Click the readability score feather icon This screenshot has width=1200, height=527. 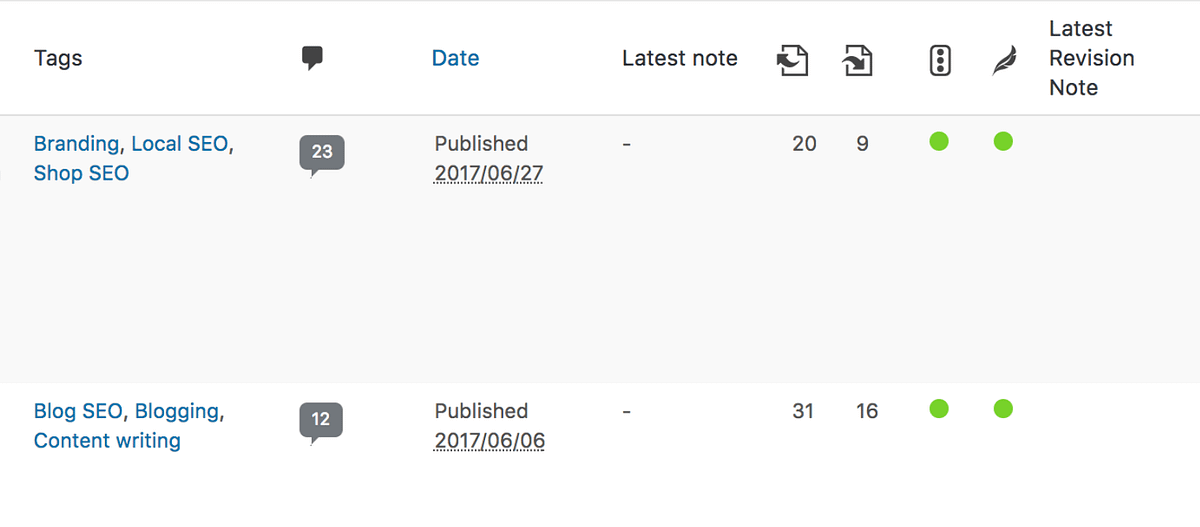pos(1003,61)
